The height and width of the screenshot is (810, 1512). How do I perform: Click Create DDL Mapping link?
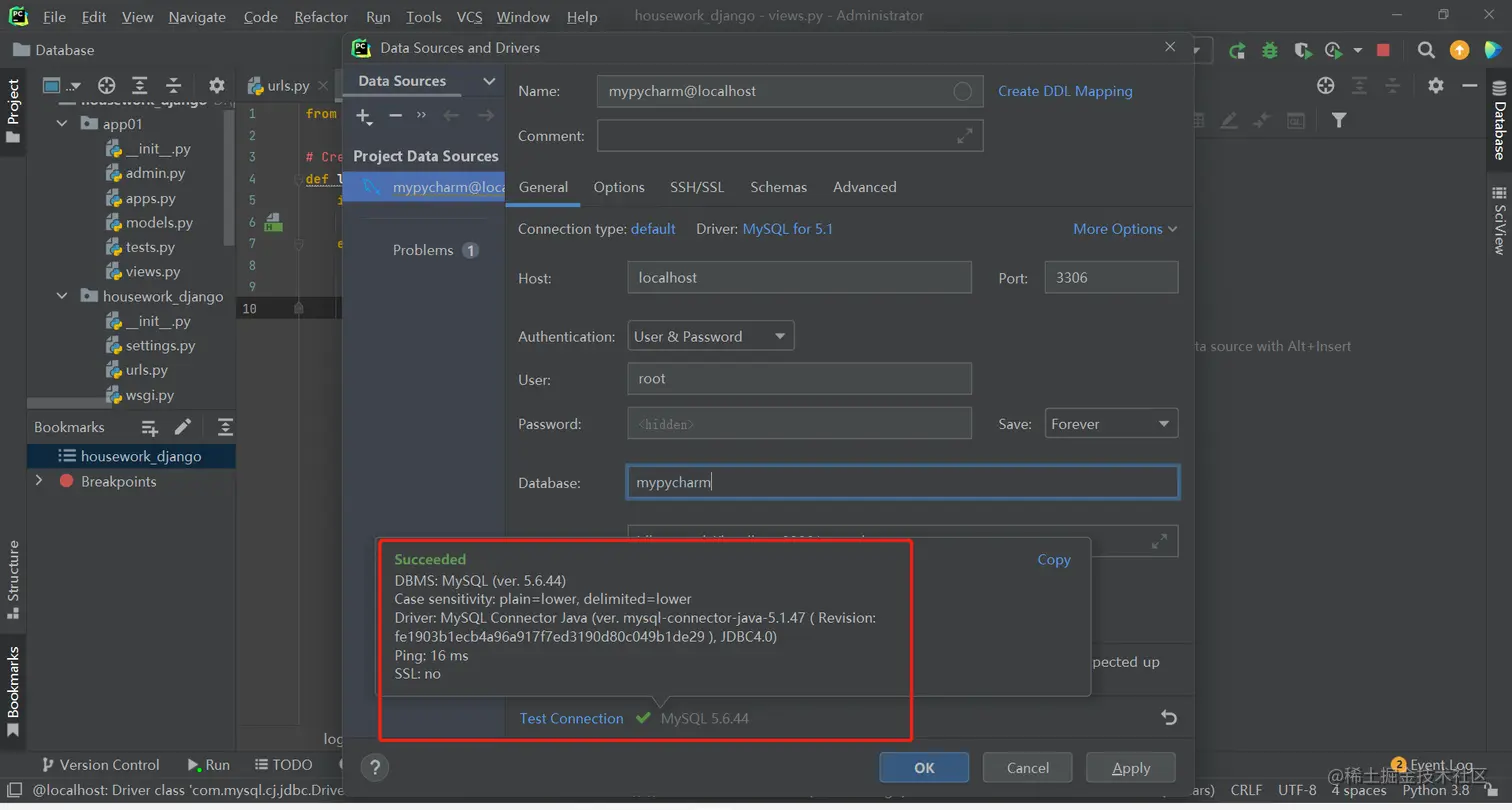(1065, 91)
